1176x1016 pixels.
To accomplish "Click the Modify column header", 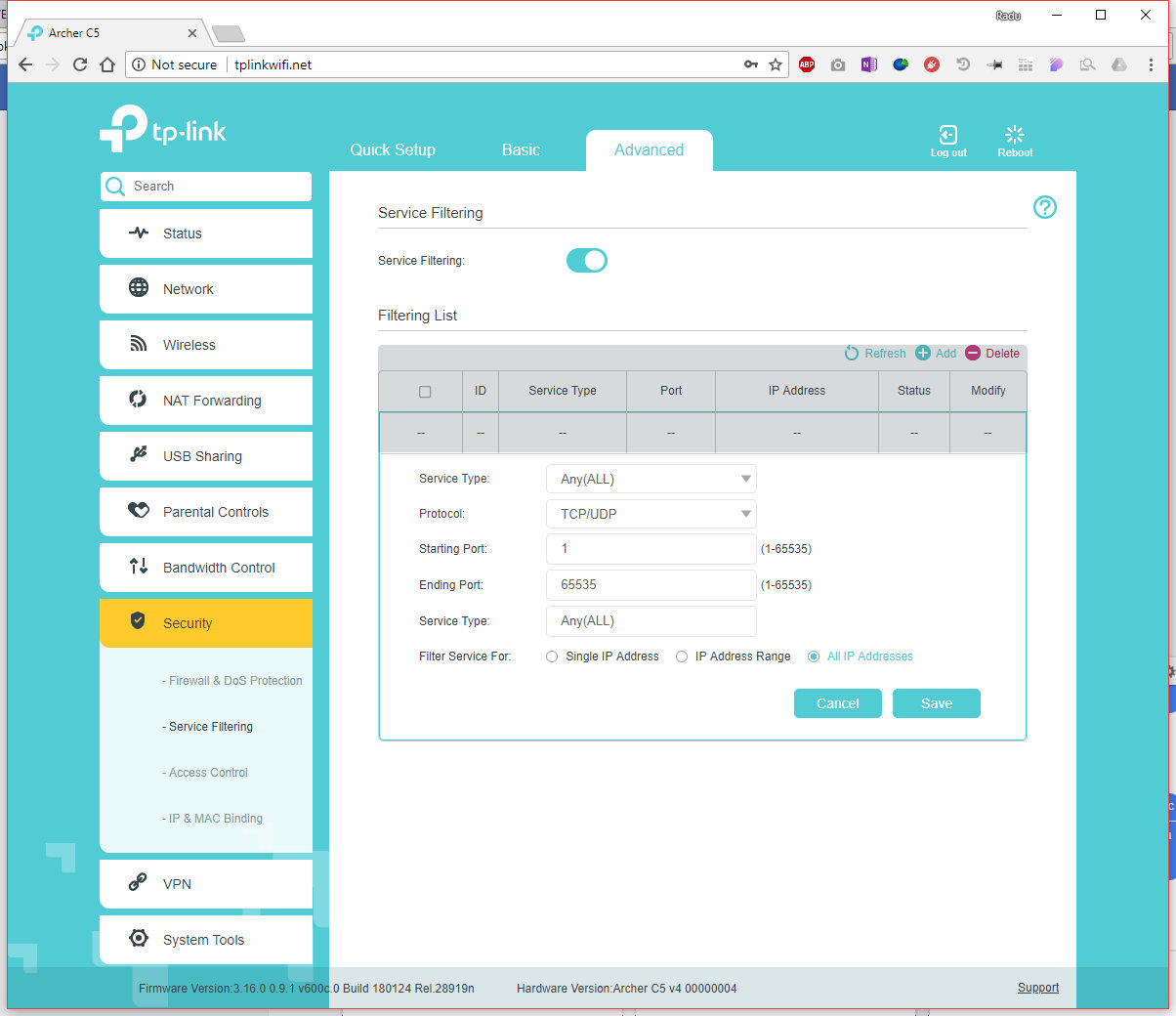I will click(988, 391).
